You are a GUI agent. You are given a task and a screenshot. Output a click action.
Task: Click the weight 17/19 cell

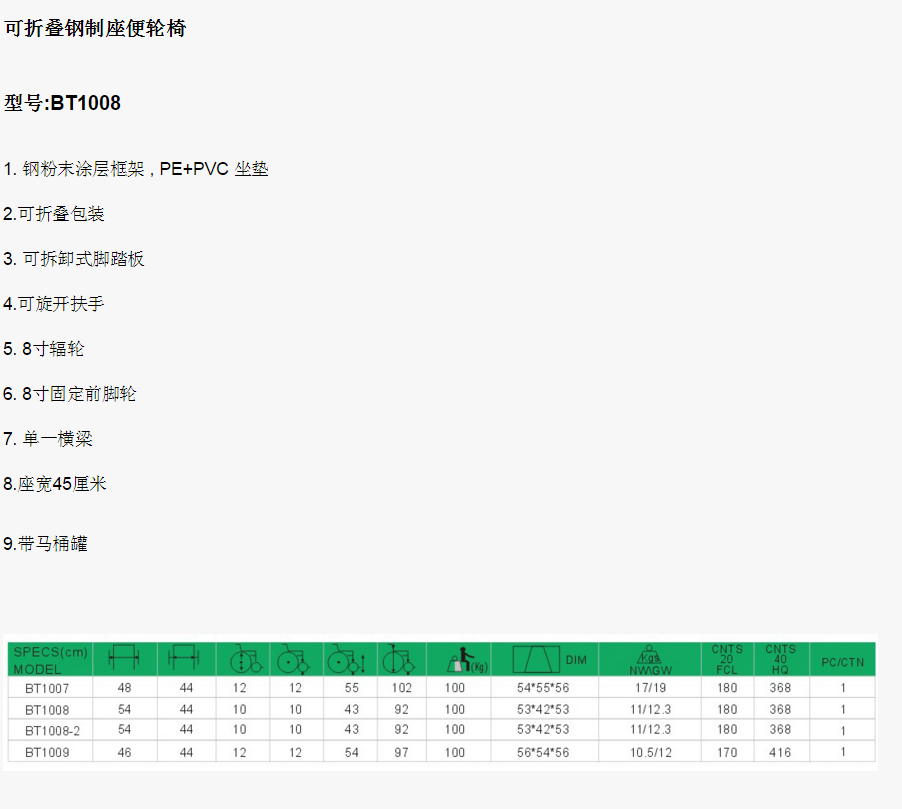(651, 688)
